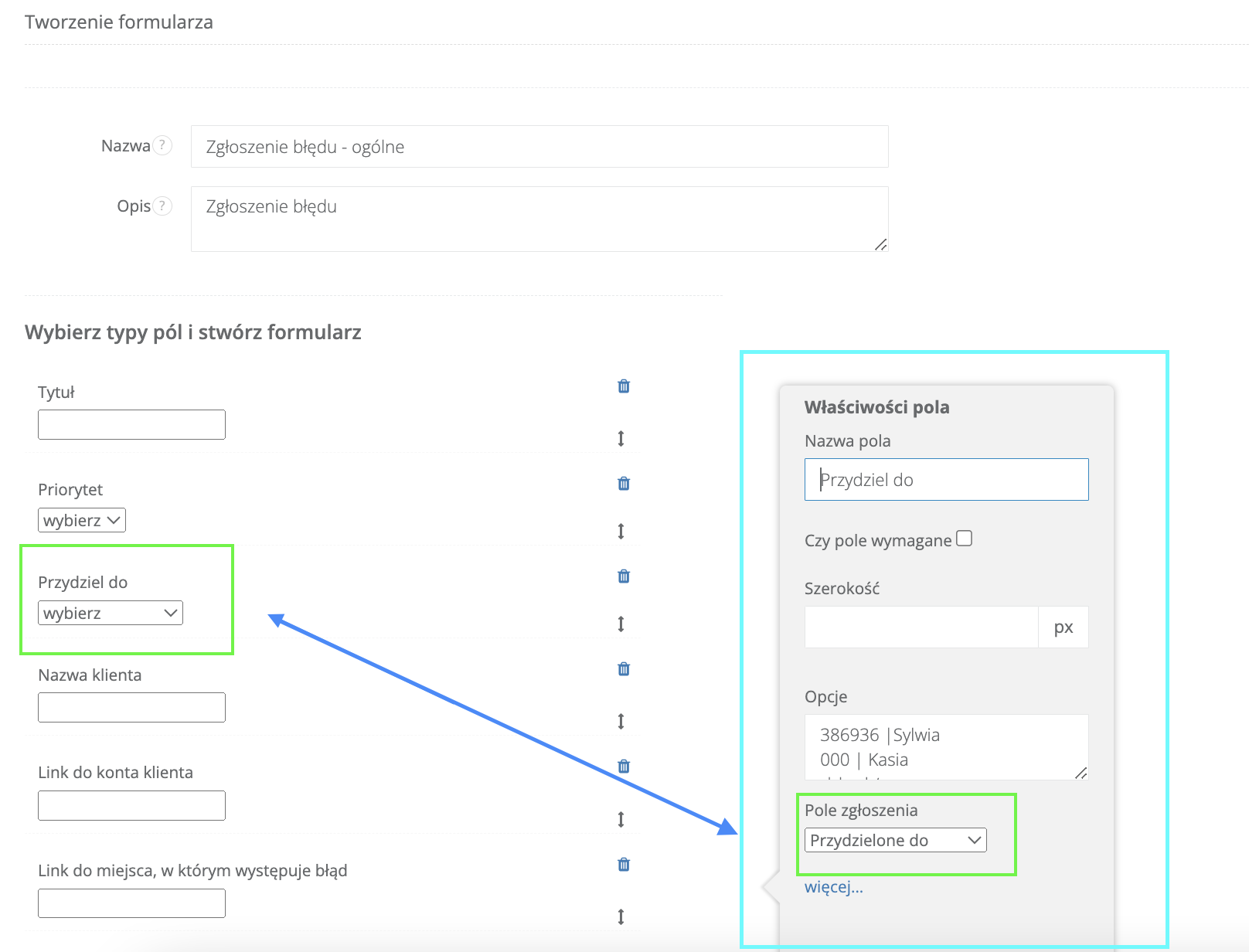1249x952 pixels.
Task: Delete the Nazwa klienta field
Action: click(624, 669)
